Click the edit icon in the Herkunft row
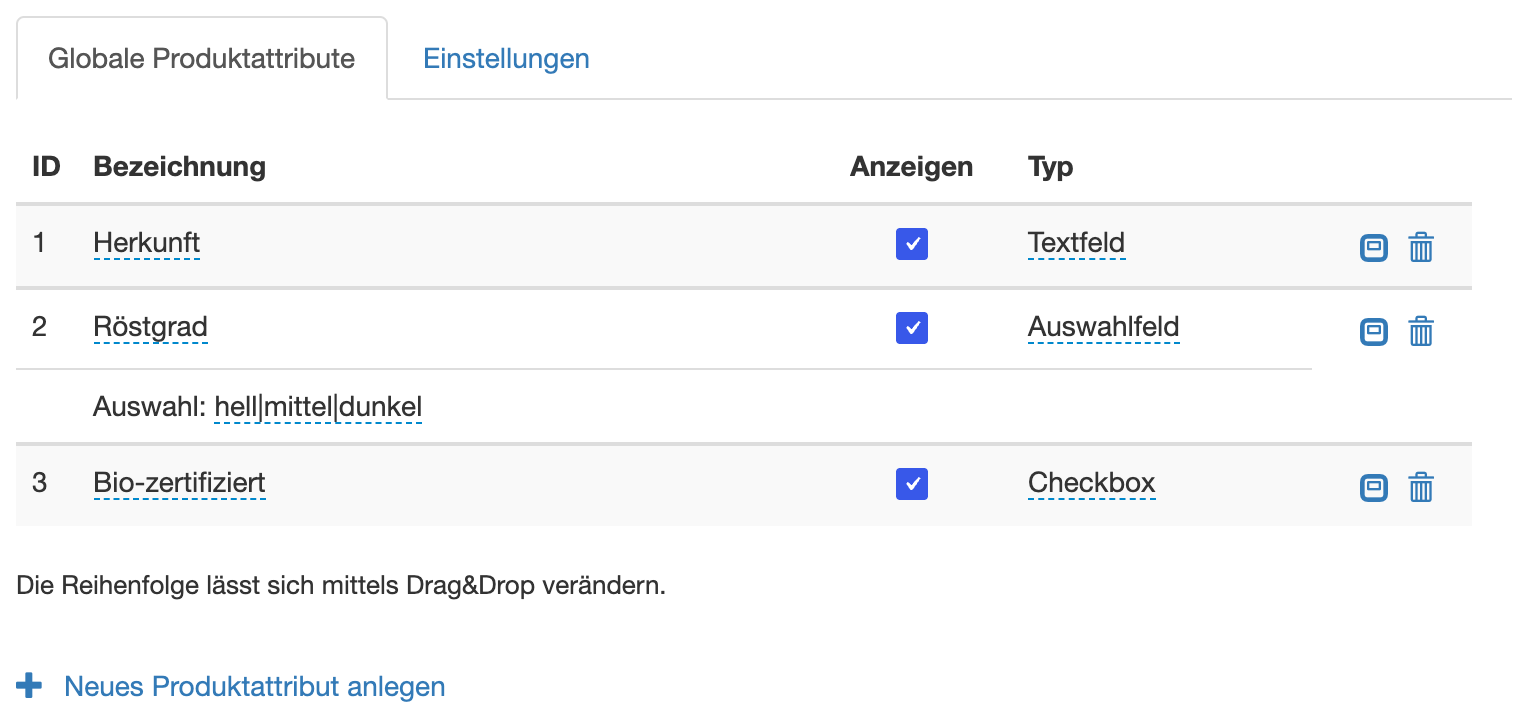The width and height of the screenshot is (1528, 722). click(1374, 247)
